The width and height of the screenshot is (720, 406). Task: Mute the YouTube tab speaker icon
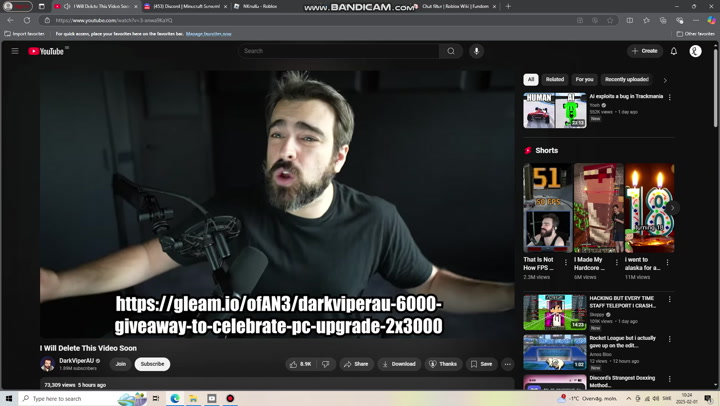[x=67, y=6]
